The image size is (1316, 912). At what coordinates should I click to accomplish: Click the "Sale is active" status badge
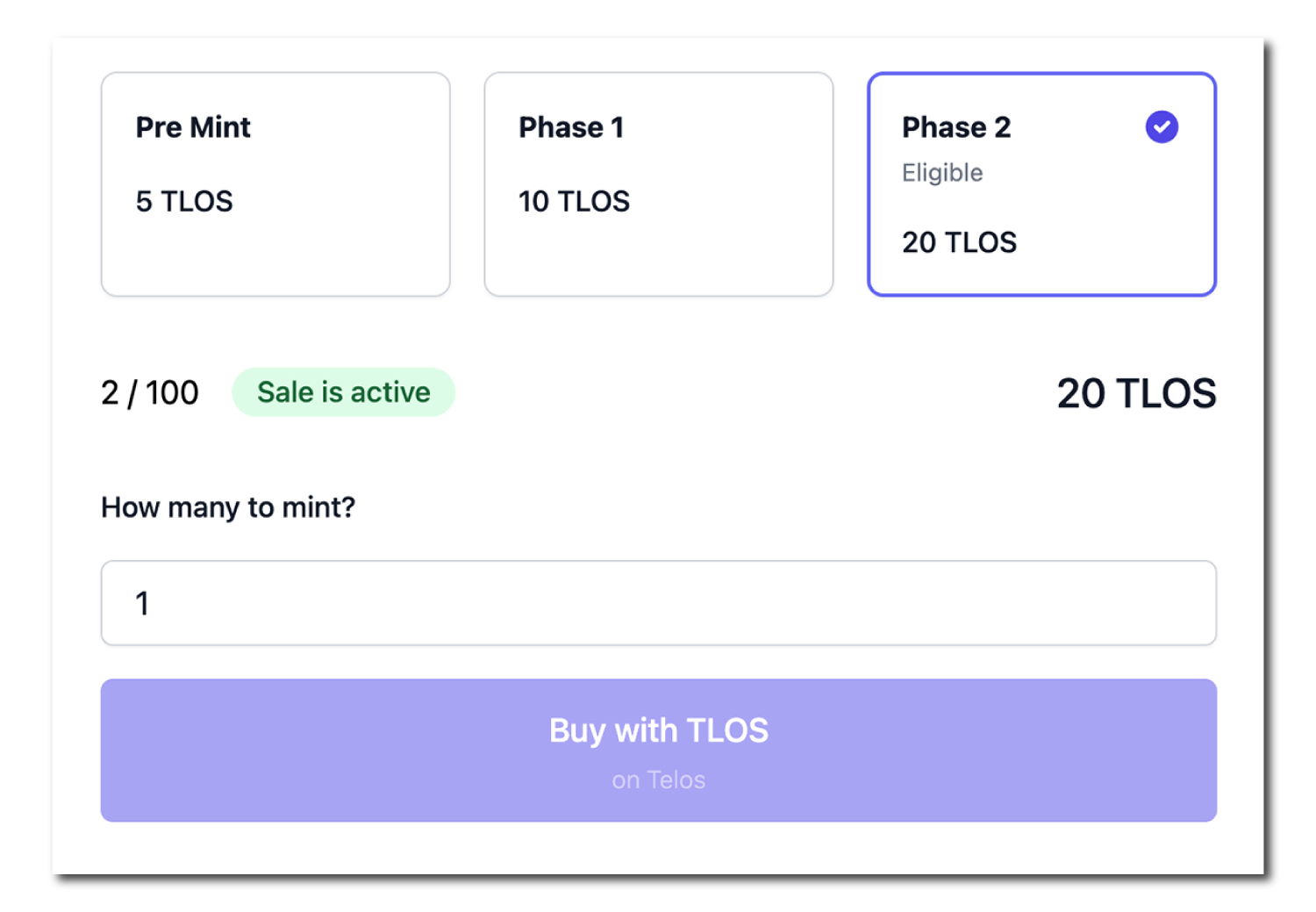click(x=343, y=392)
